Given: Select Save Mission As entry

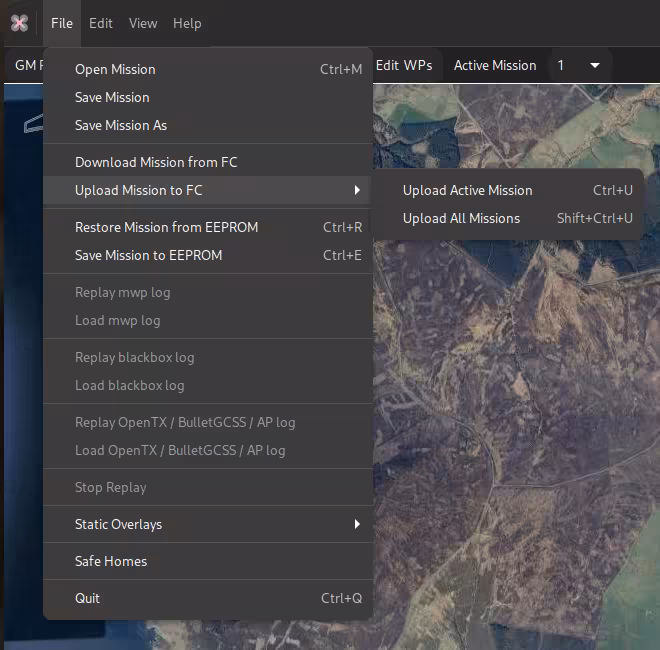Looking at the screenshot, I should (x=208, y=125).
